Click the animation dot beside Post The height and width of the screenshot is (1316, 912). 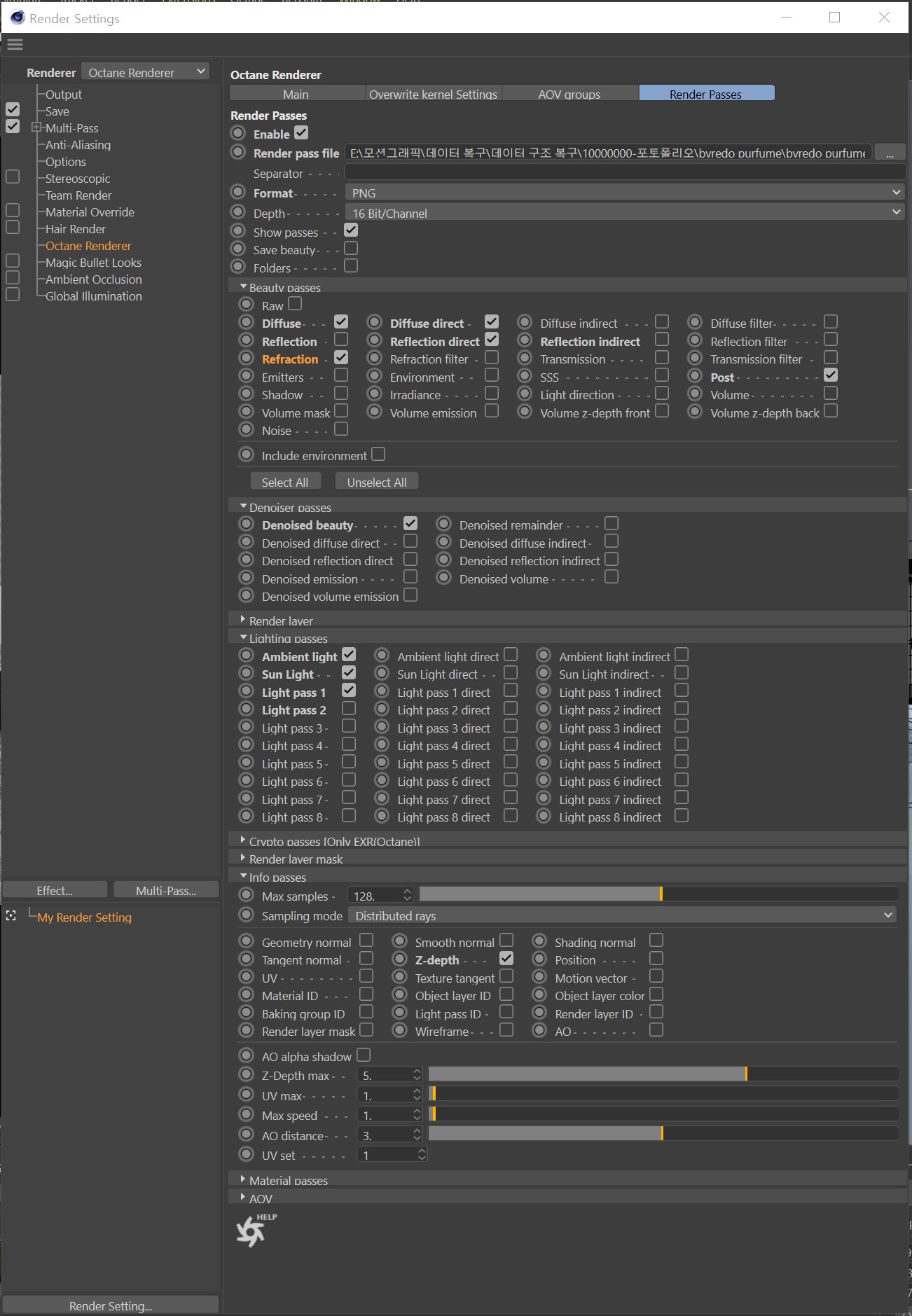click(695, 376)
